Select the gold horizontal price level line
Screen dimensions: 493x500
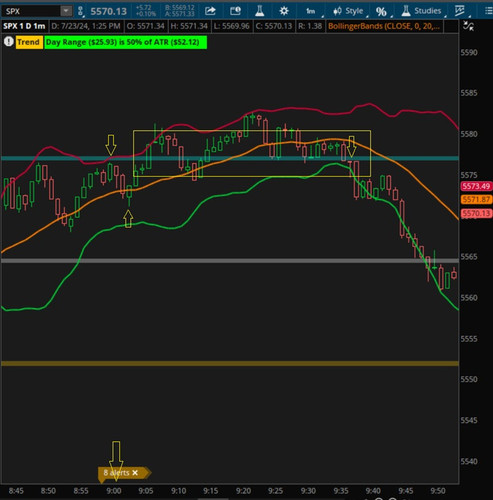tap(230, 364)
